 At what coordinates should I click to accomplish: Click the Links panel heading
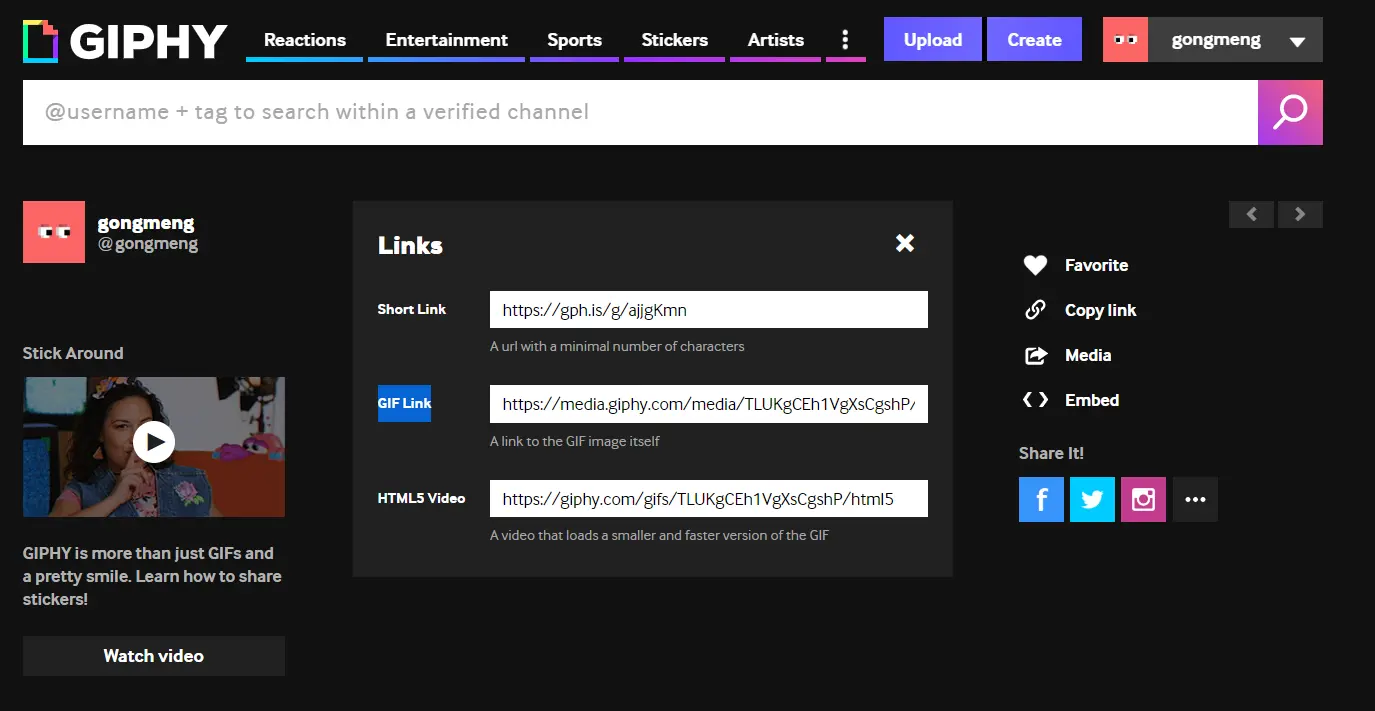point(410,245)
